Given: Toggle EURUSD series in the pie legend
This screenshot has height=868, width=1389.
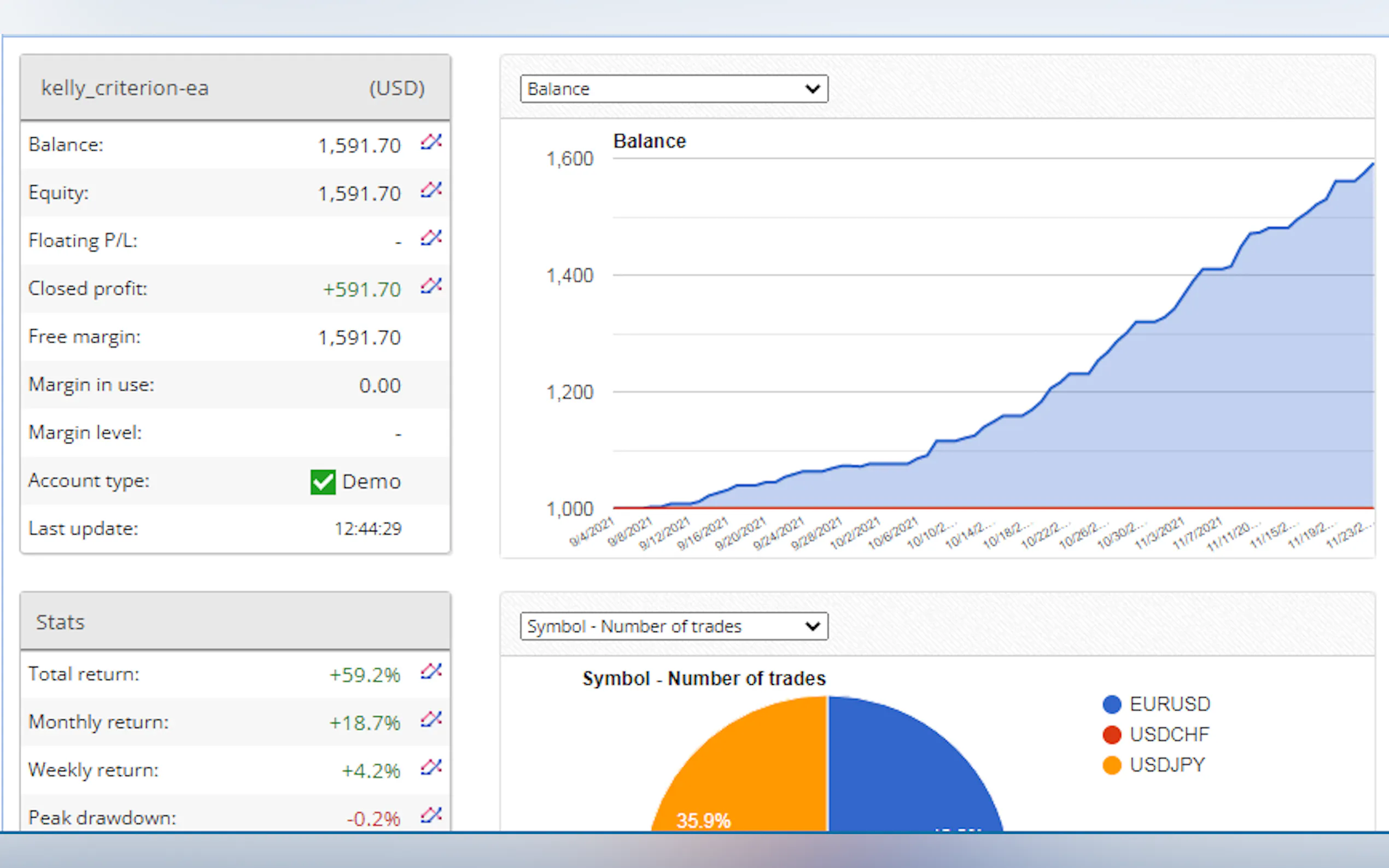Looking at the screenshot, I should [x=1169, y=705].
